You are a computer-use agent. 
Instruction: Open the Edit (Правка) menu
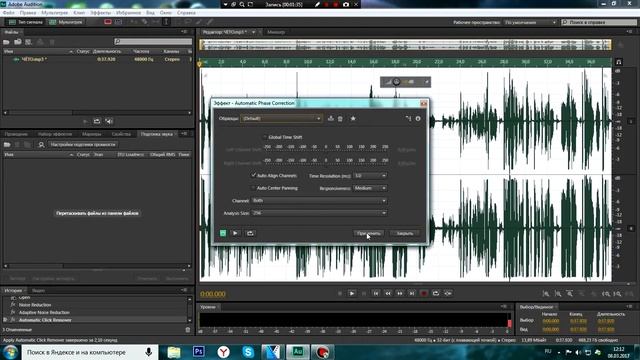click(x=28, y=13)
